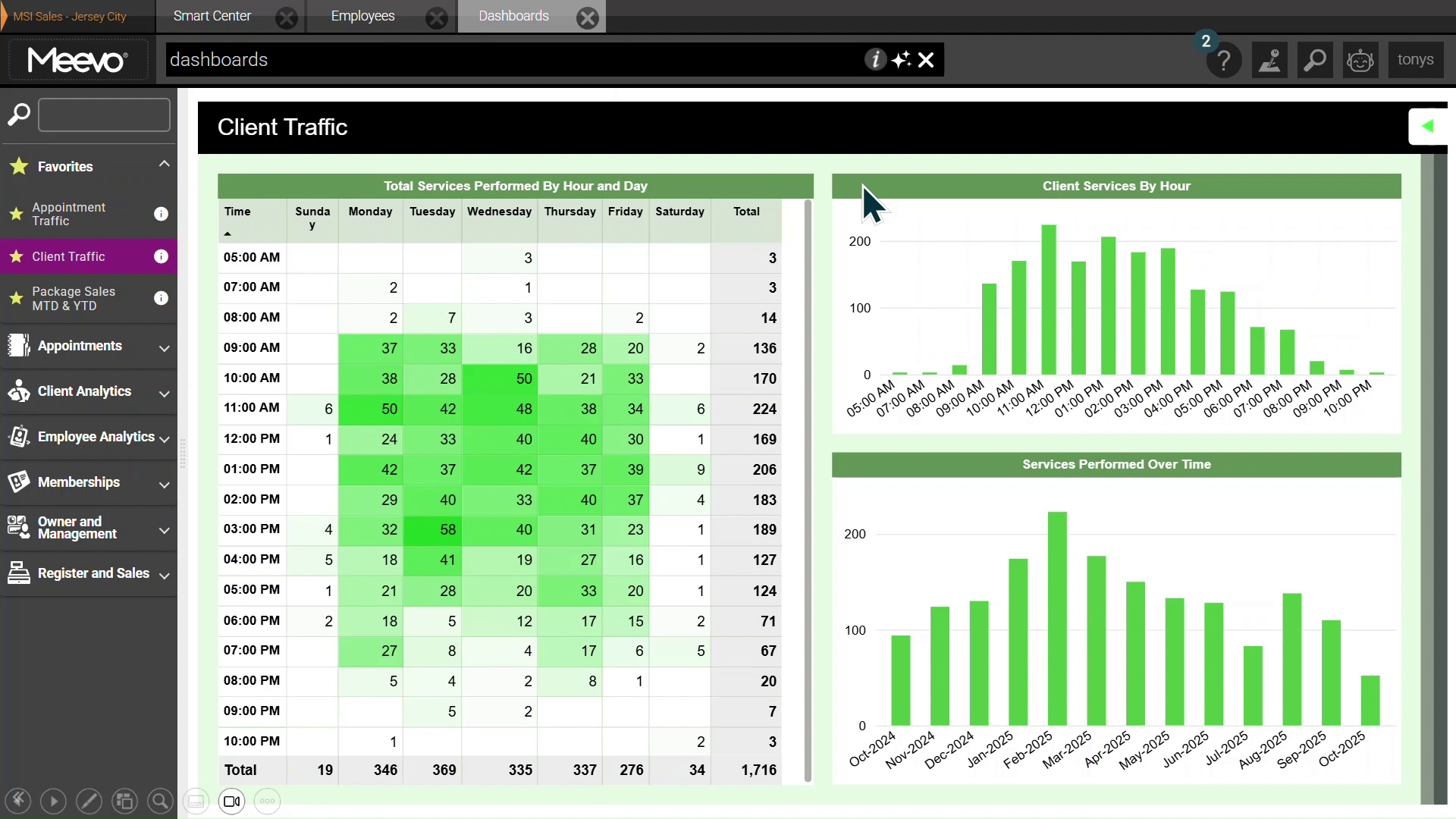The width and height of the screenshot is (1456, 819).
Task: Select the video camera icon in bottom toolbar
Action: pyautogui.click(x=231, y=801)
